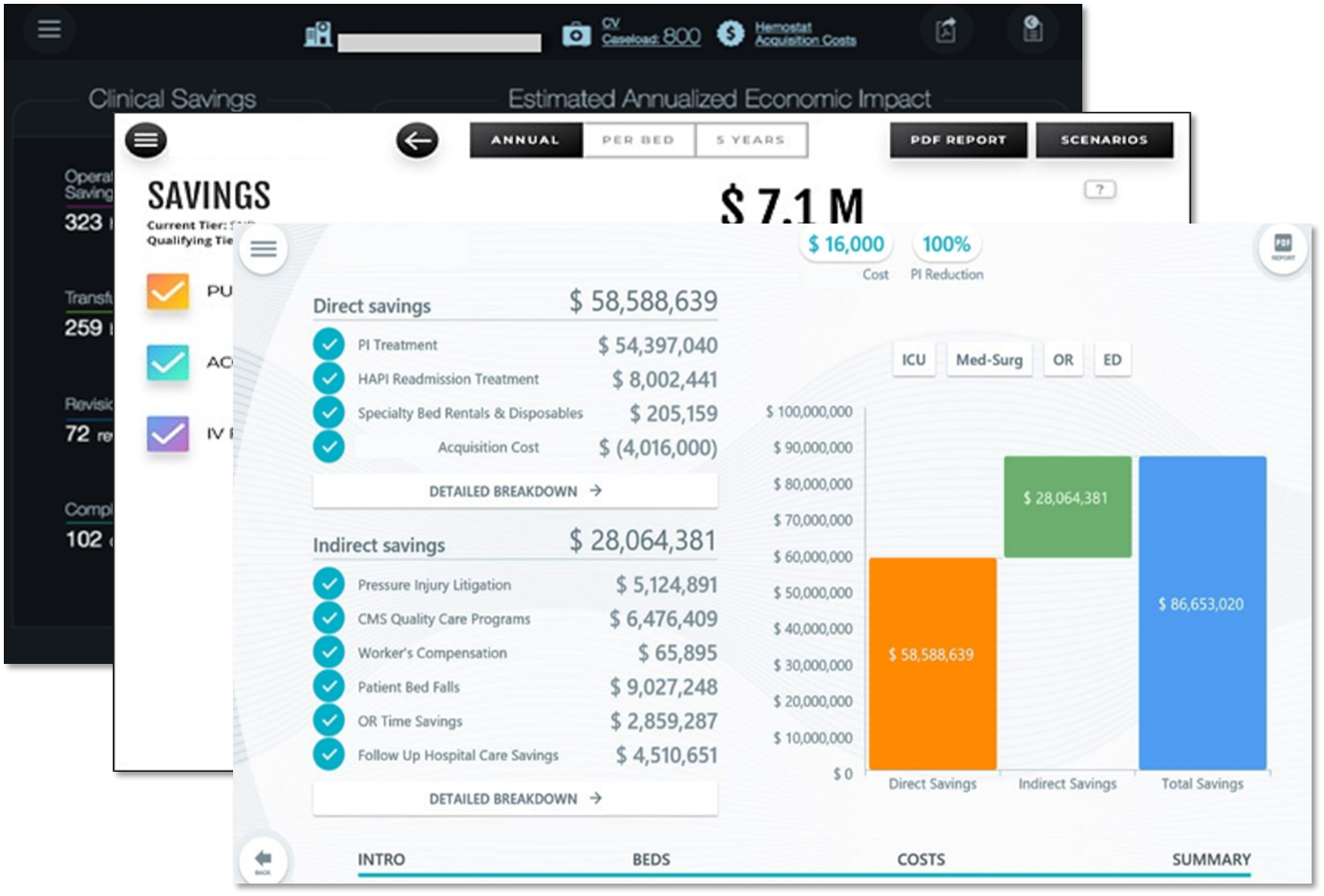The height and width of the screenshot is (896, 1324).
Task: Click the share/export icon at top right
Action: (946, 30)
